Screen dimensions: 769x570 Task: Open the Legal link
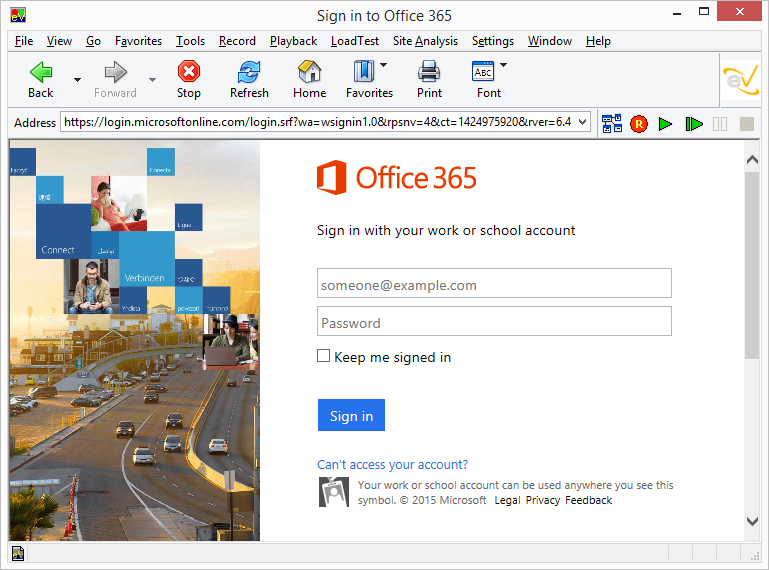pos(507,500)
